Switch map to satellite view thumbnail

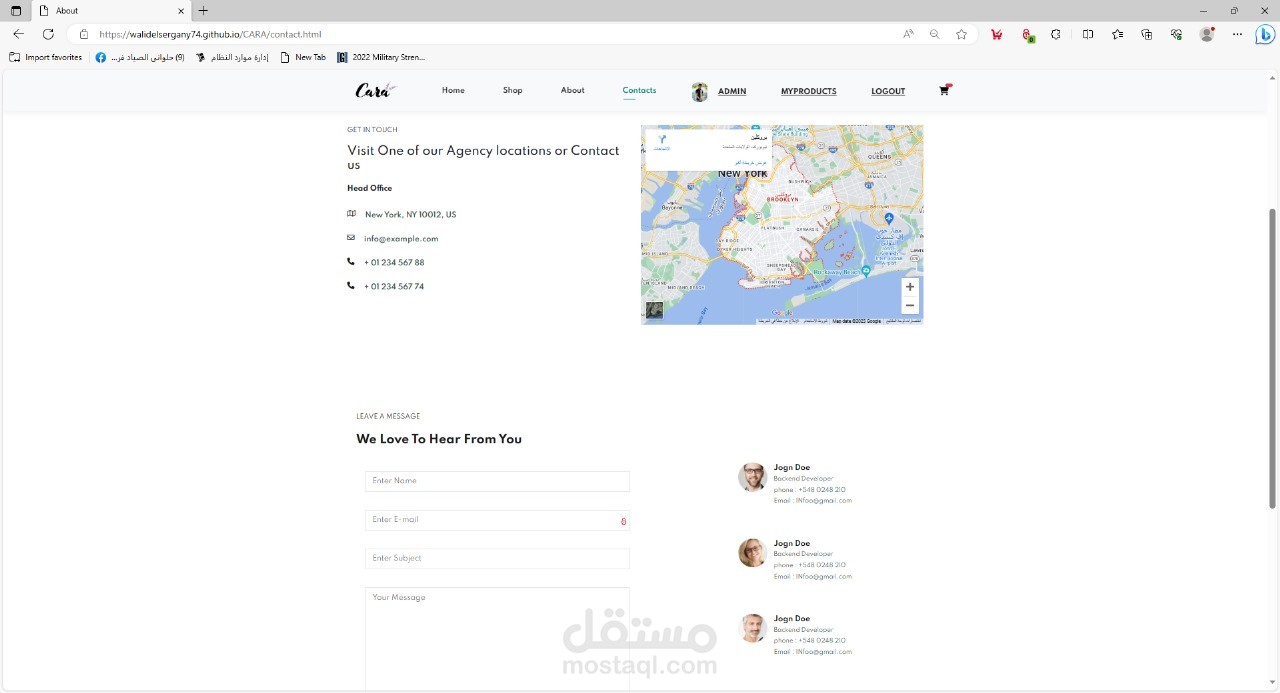tap(654, 310)
